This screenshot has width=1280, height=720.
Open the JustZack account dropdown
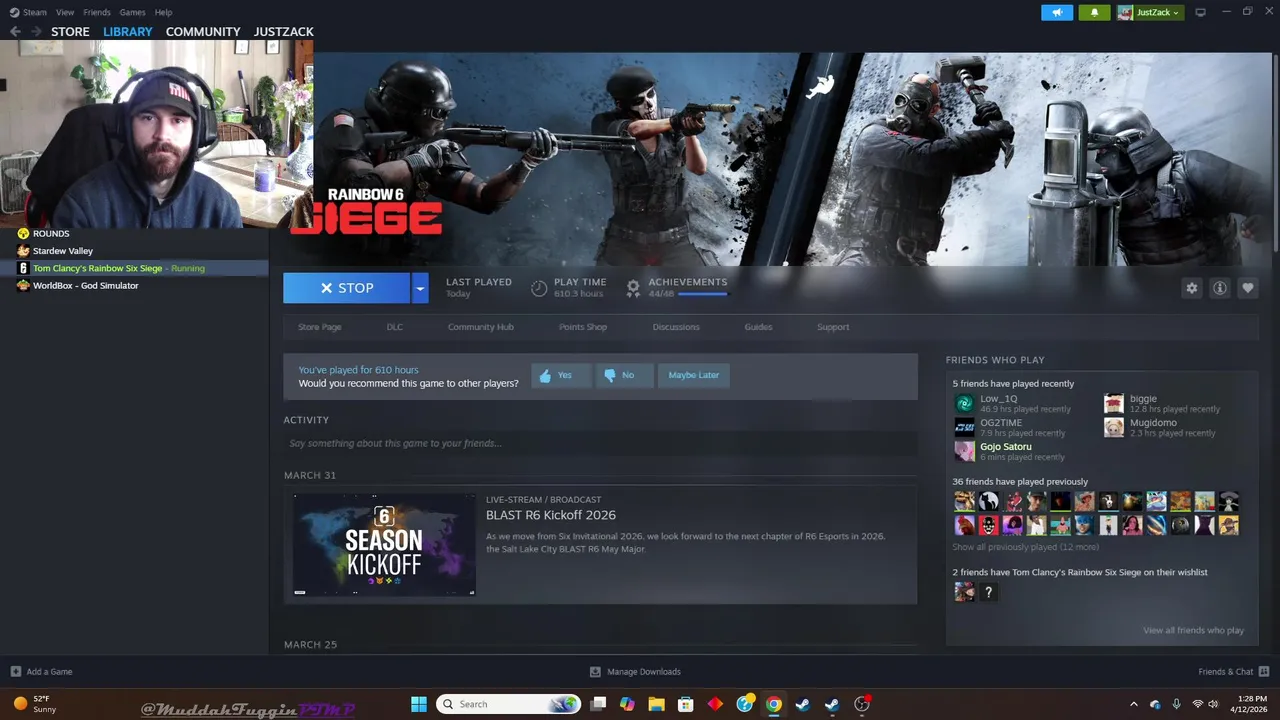1149,12
